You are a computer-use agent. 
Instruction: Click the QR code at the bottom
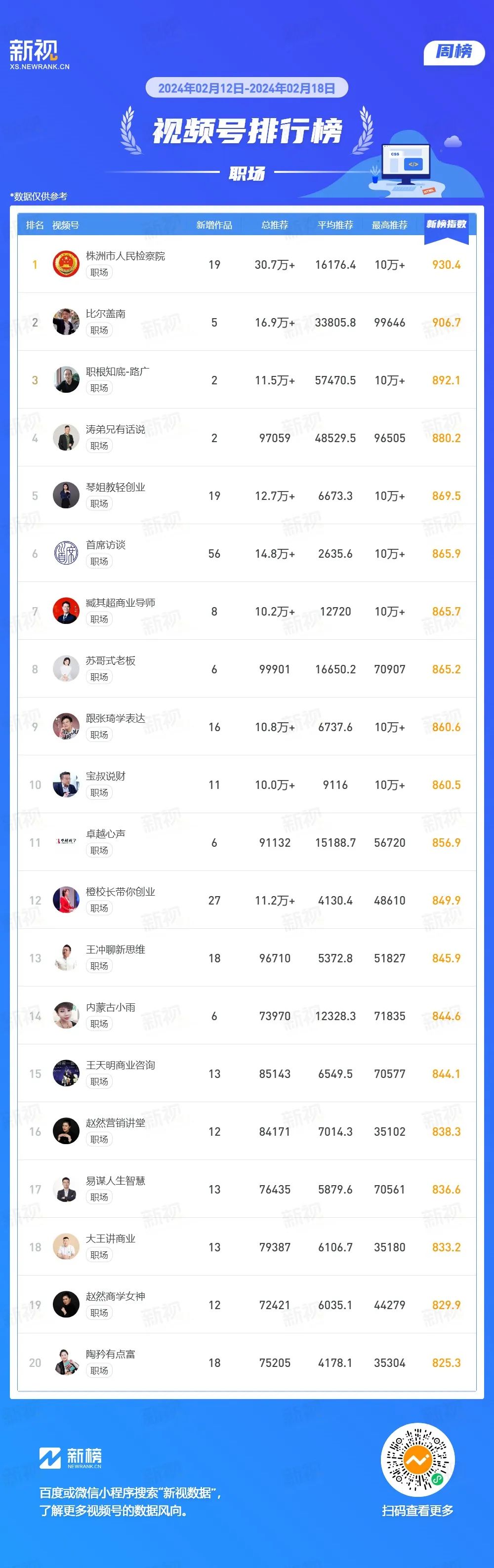pos(417,1460)
